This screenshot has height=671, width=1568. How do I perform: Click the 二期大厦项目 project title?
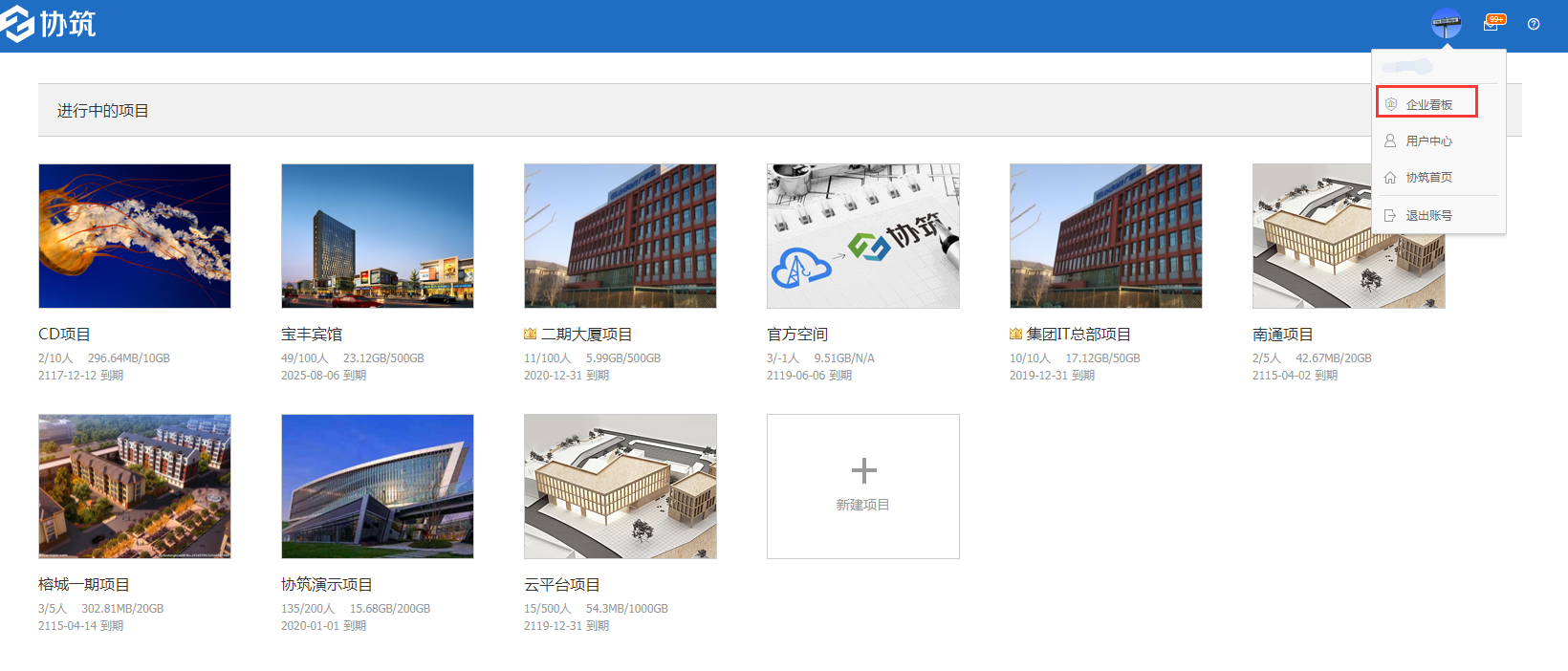[x=586, y=335]
